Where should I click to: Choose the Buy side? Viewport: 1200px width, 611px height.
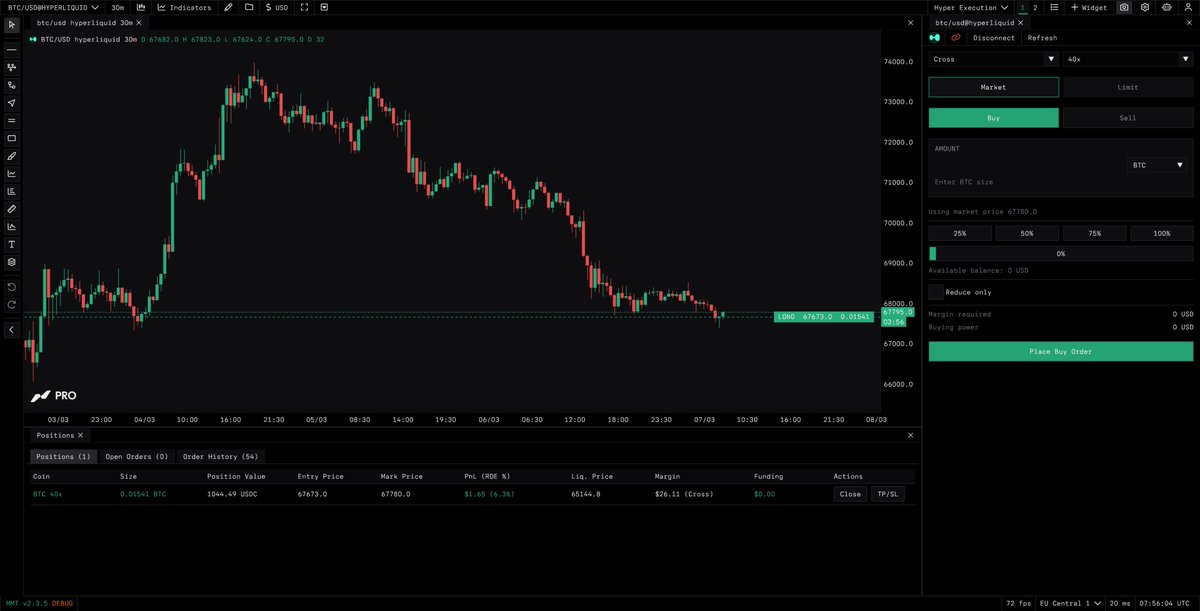993,118
